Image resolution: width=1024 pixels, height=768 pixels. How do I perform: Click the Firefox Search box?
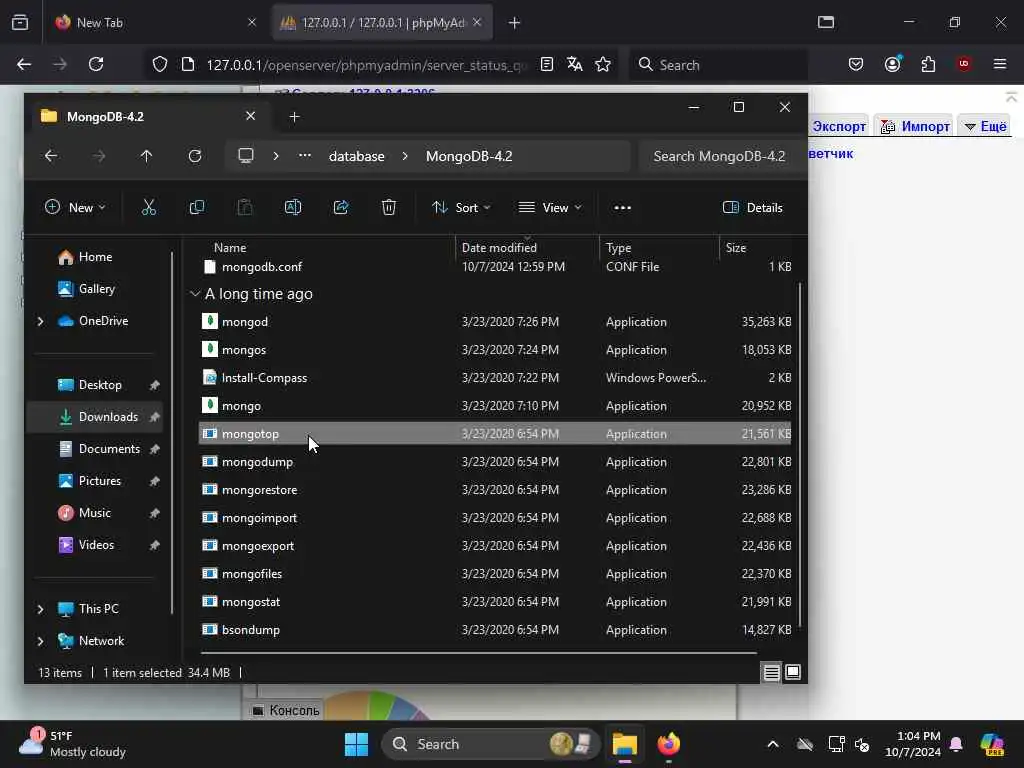pyautogui.click(x=718, y=65)
